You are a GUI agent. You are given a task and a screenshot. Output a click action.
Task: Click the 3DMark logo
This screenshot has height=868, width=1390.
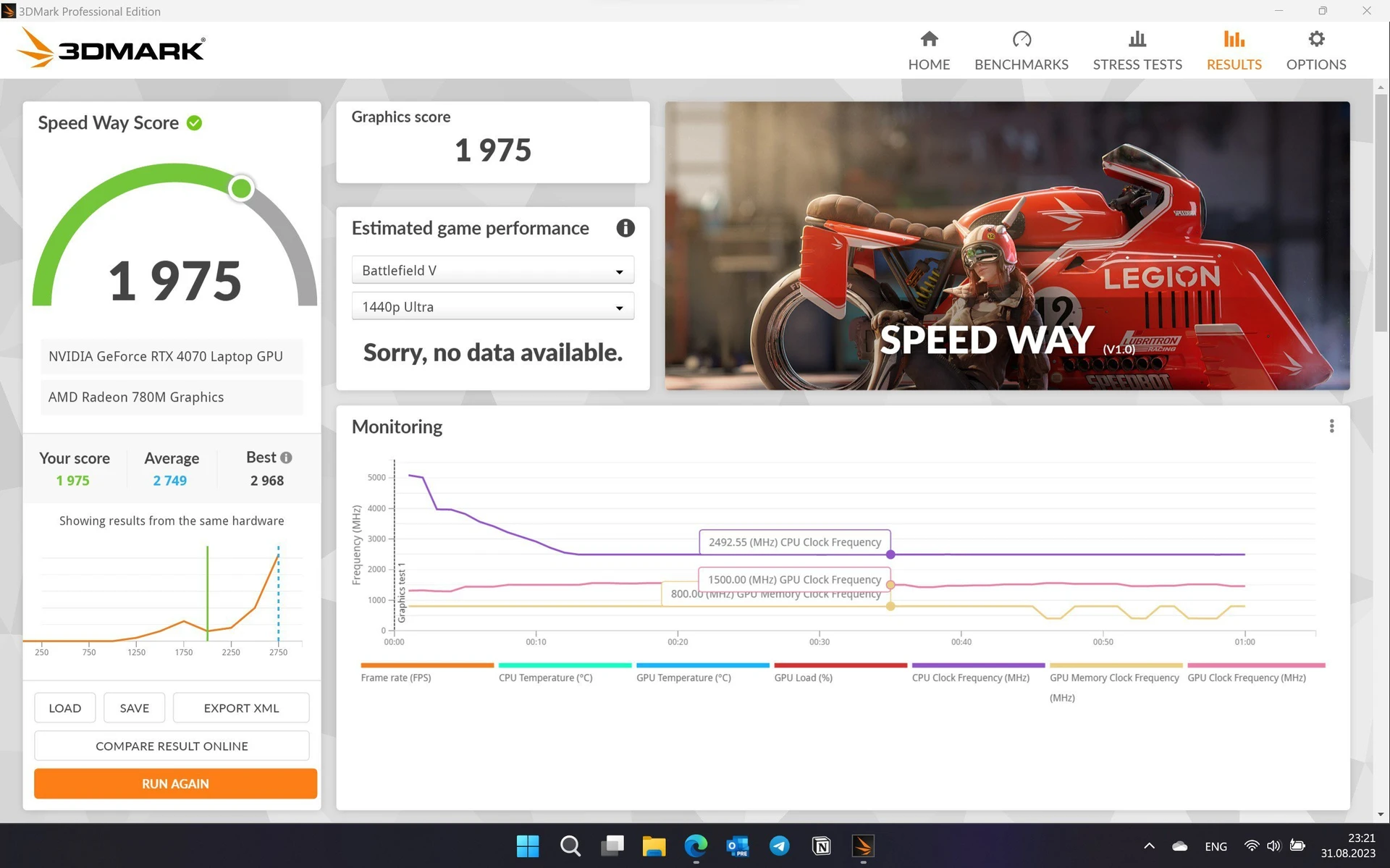[111, 48]
